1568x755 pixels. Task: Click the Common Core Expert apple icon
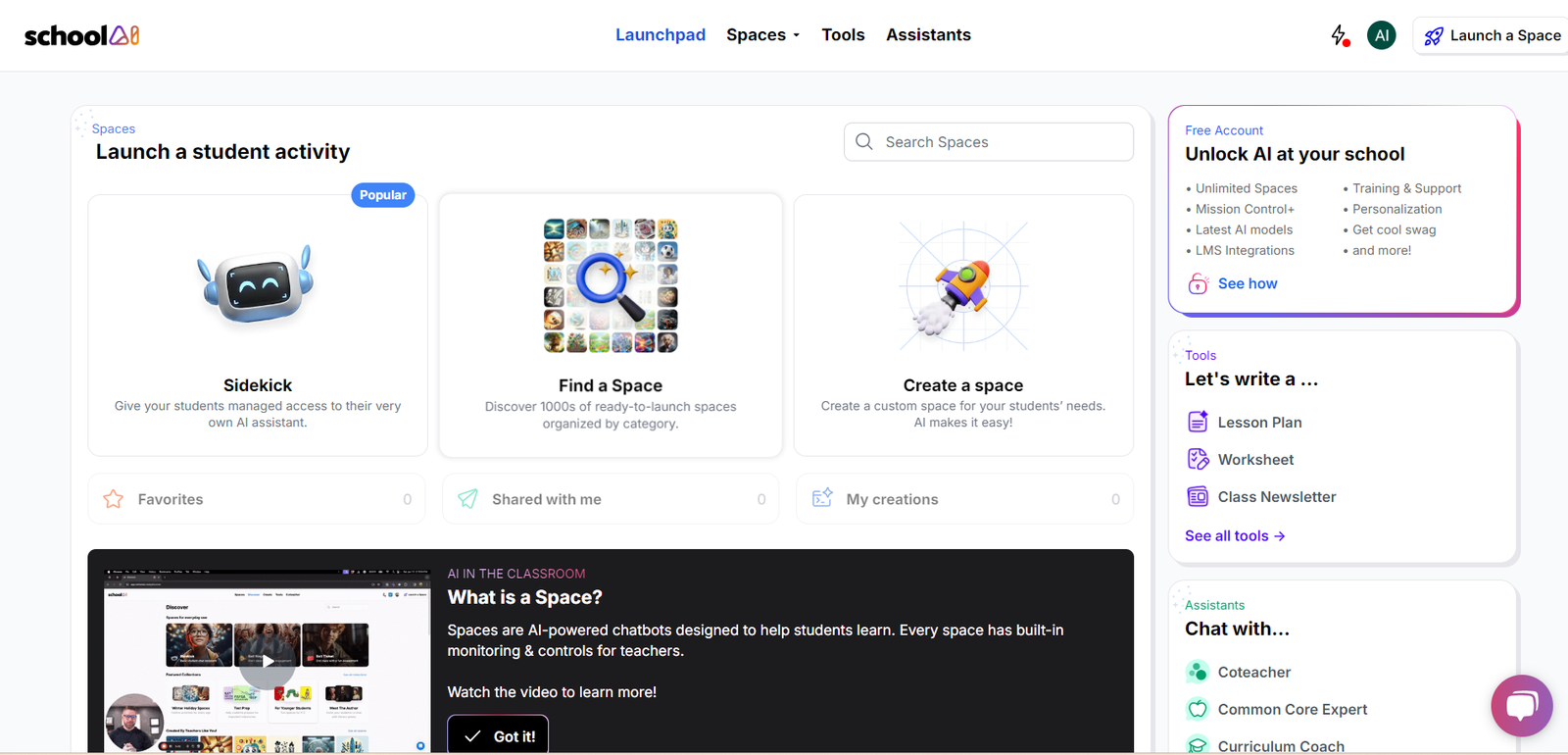coord(1198,709)
